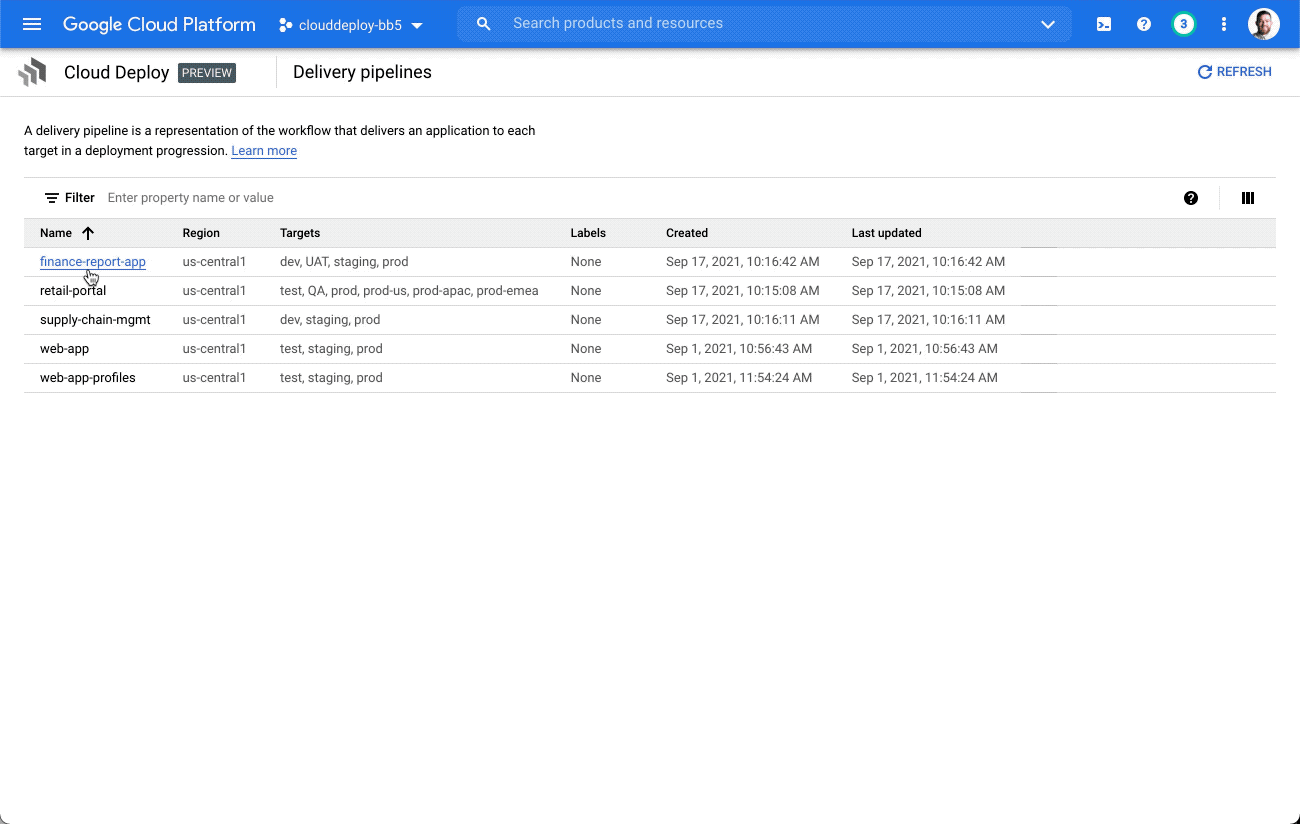
Task: Click the Filter icon button
Action: click(69, 198)
